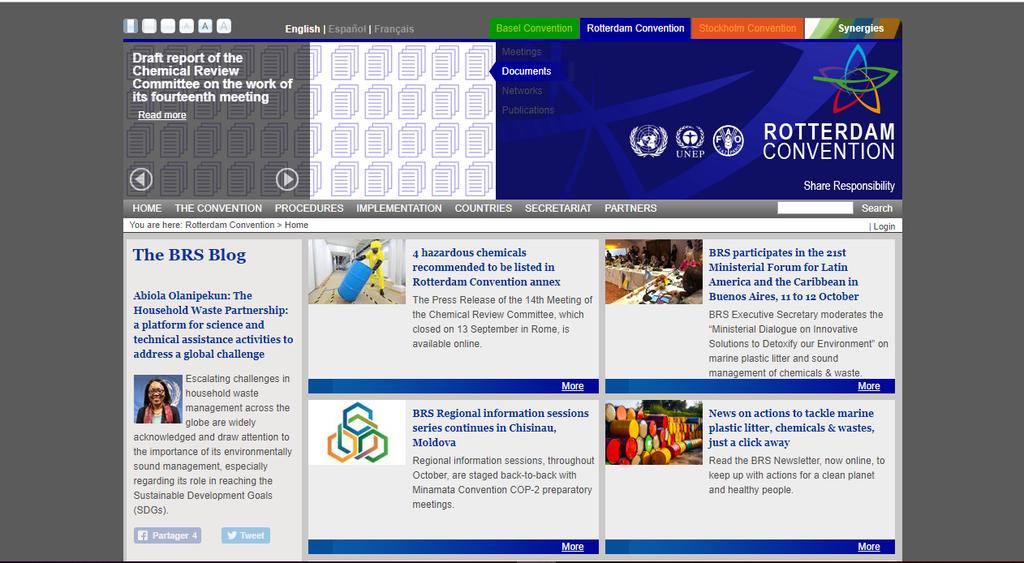Go to next banner slide arrow
This screenshot has width=1024, height=563.
coord(287,179)
